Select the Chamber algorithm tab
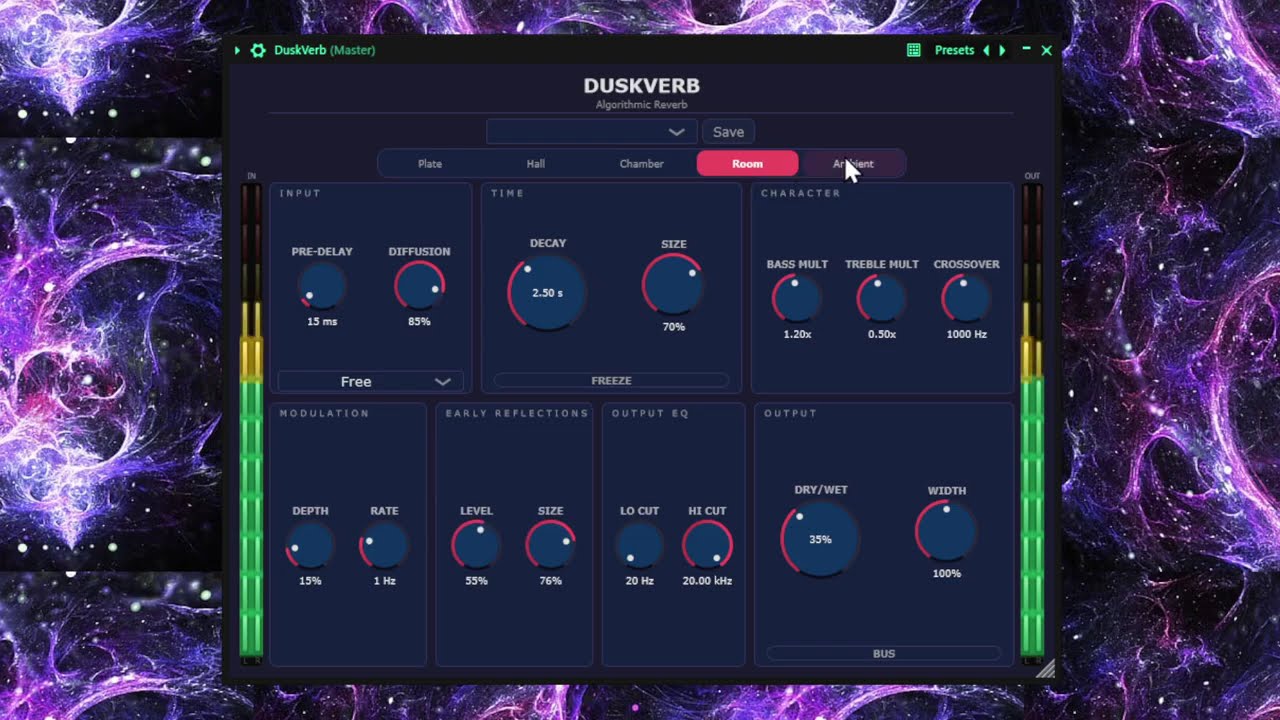 (x=642, y=164)
